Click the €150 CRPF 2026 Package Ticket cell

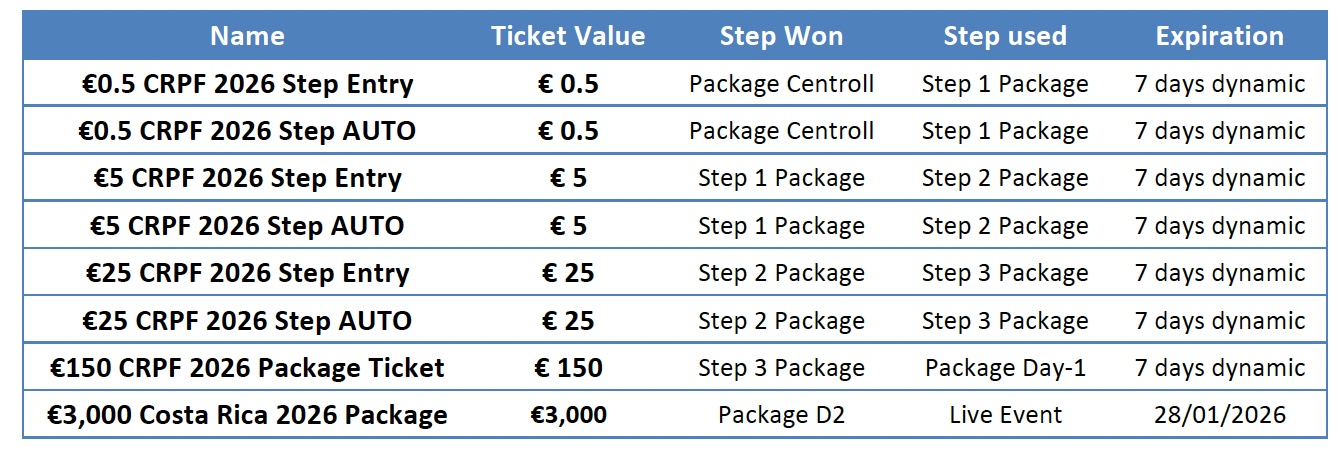tap(247, 368)
